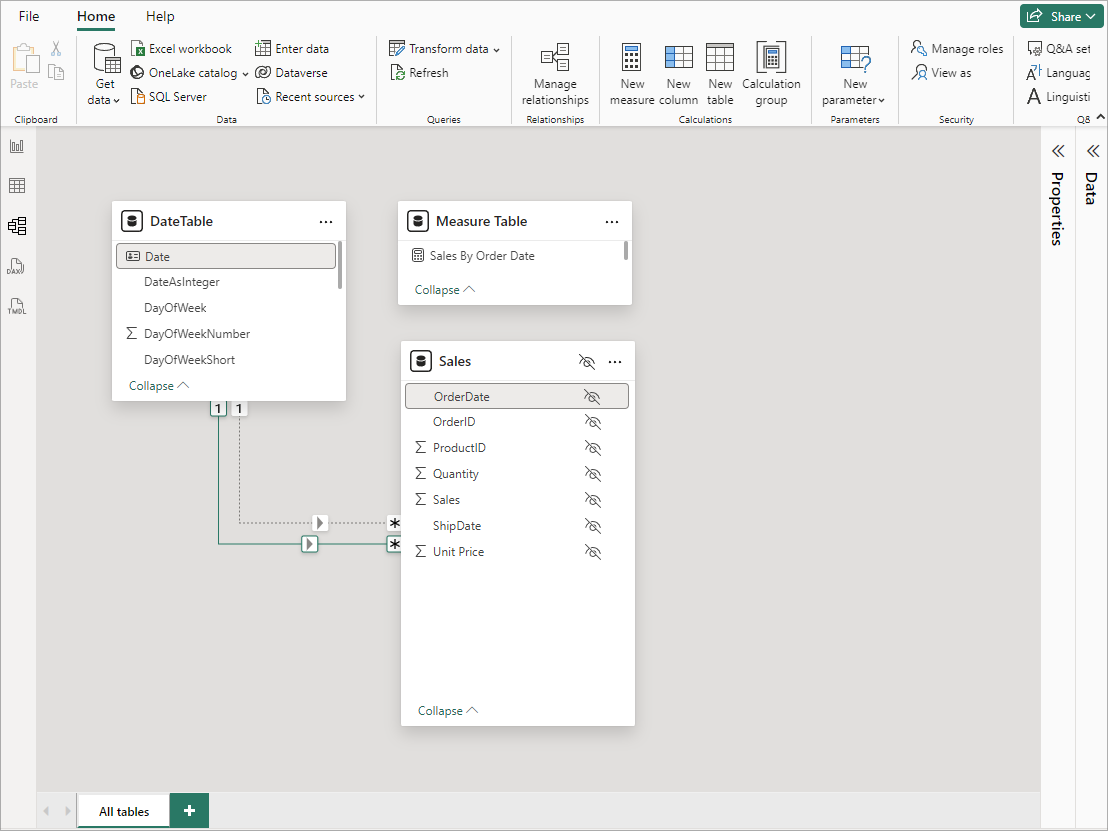Switch to the Help ribbon tab
This screenshot has height=831, width=1108.
pos(160,16)
